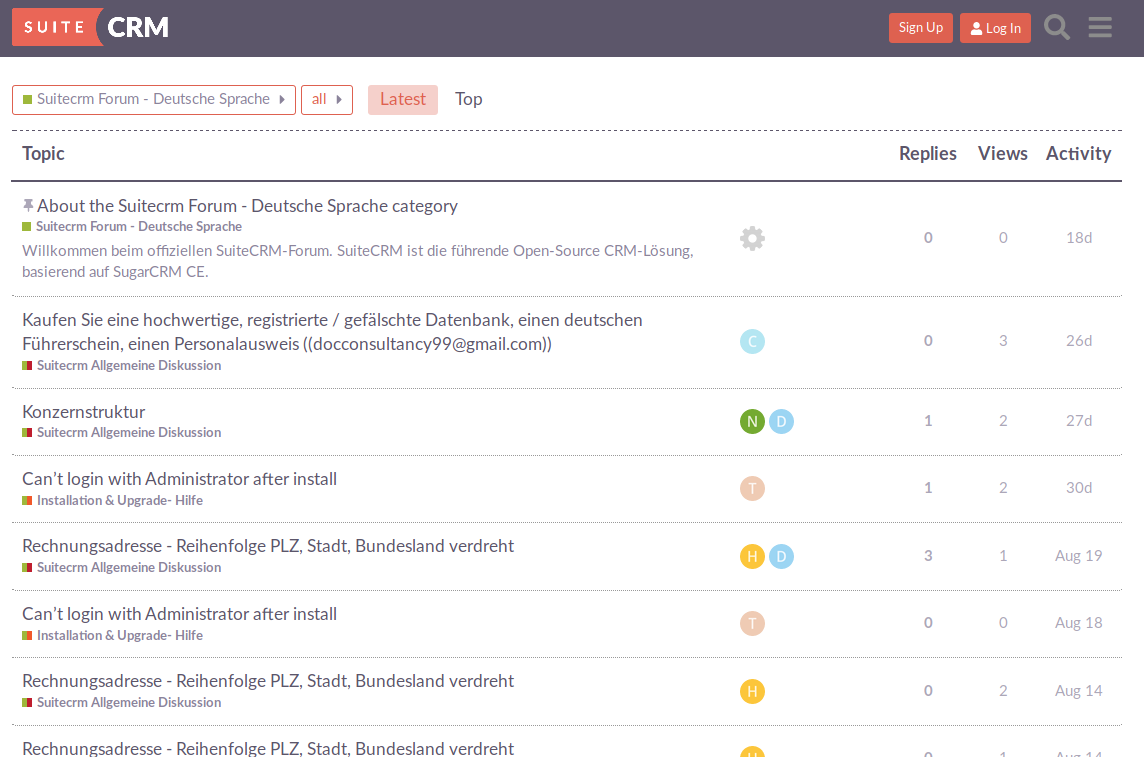Click the "Willkommen beim offiziellen SuiteCRM-Forum" excerpt text

point(358,261)
